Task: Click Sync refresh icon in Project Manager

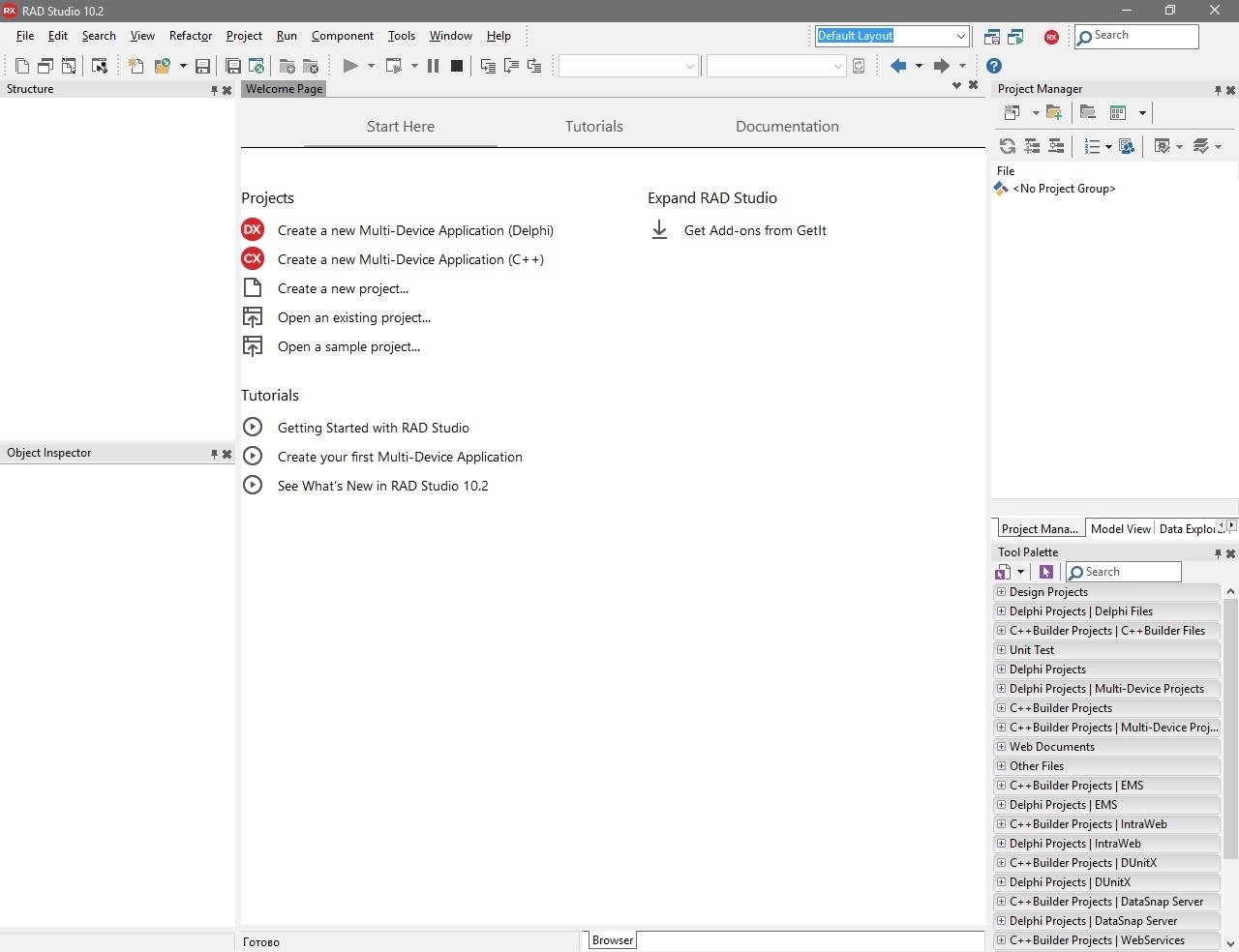Action: click(1008, 146)
